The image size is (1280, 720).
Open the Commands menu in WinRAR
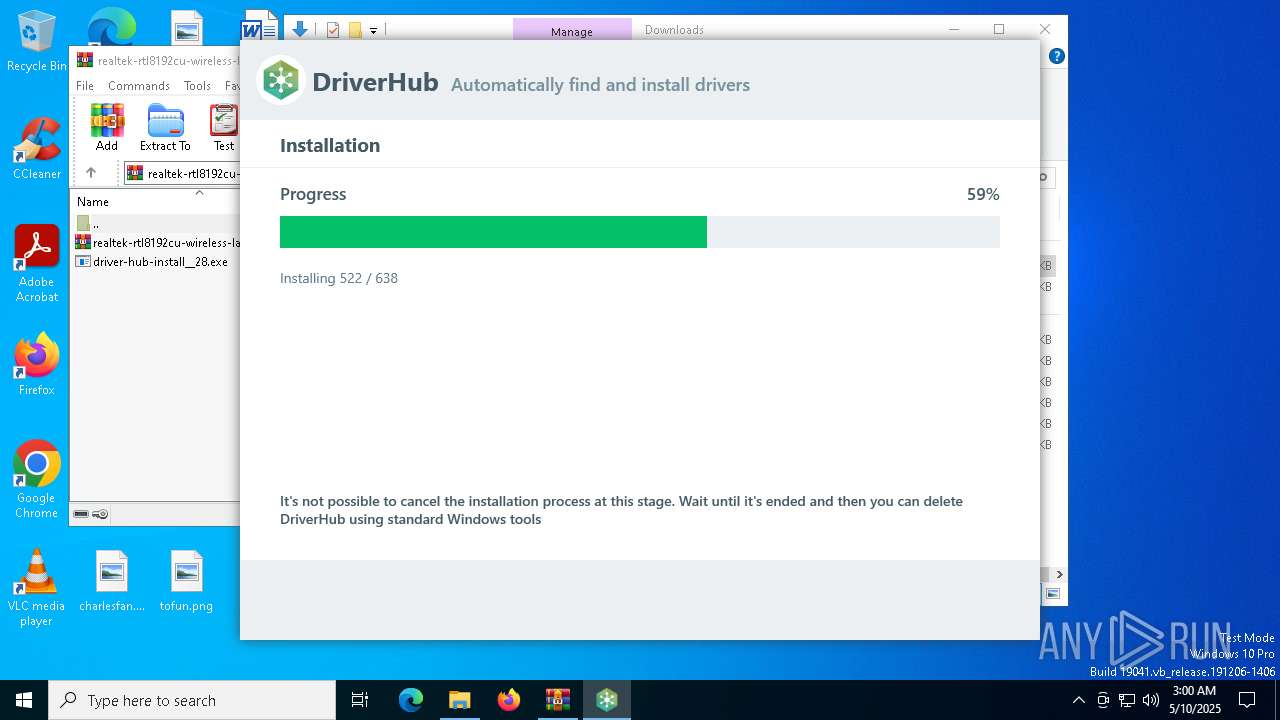(139, 86)
